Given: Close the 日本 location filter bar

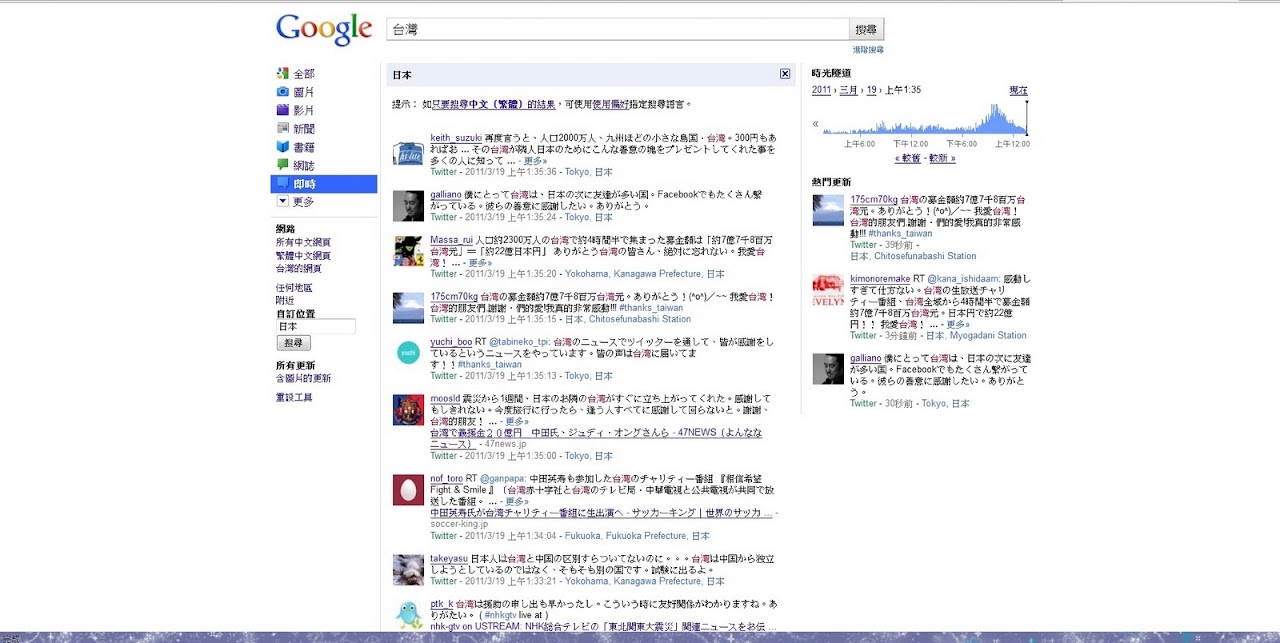Looking at the screenshot, I should point(785,74).
